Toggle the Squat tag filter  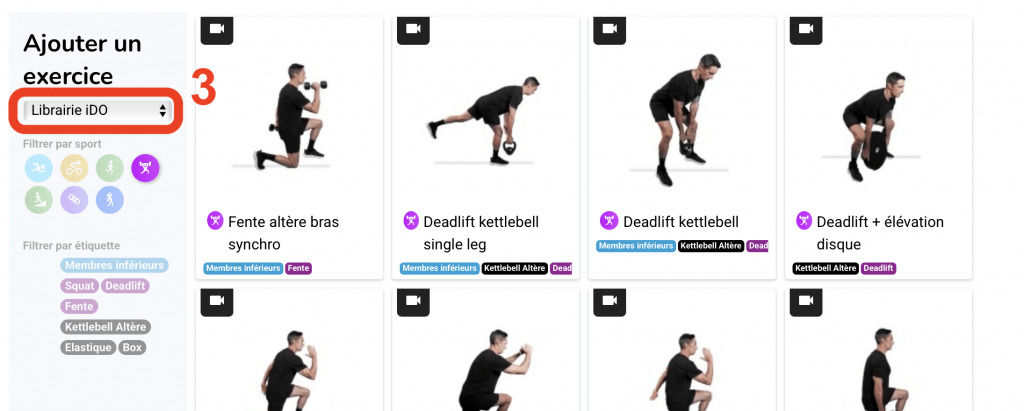tap(80, 286)
